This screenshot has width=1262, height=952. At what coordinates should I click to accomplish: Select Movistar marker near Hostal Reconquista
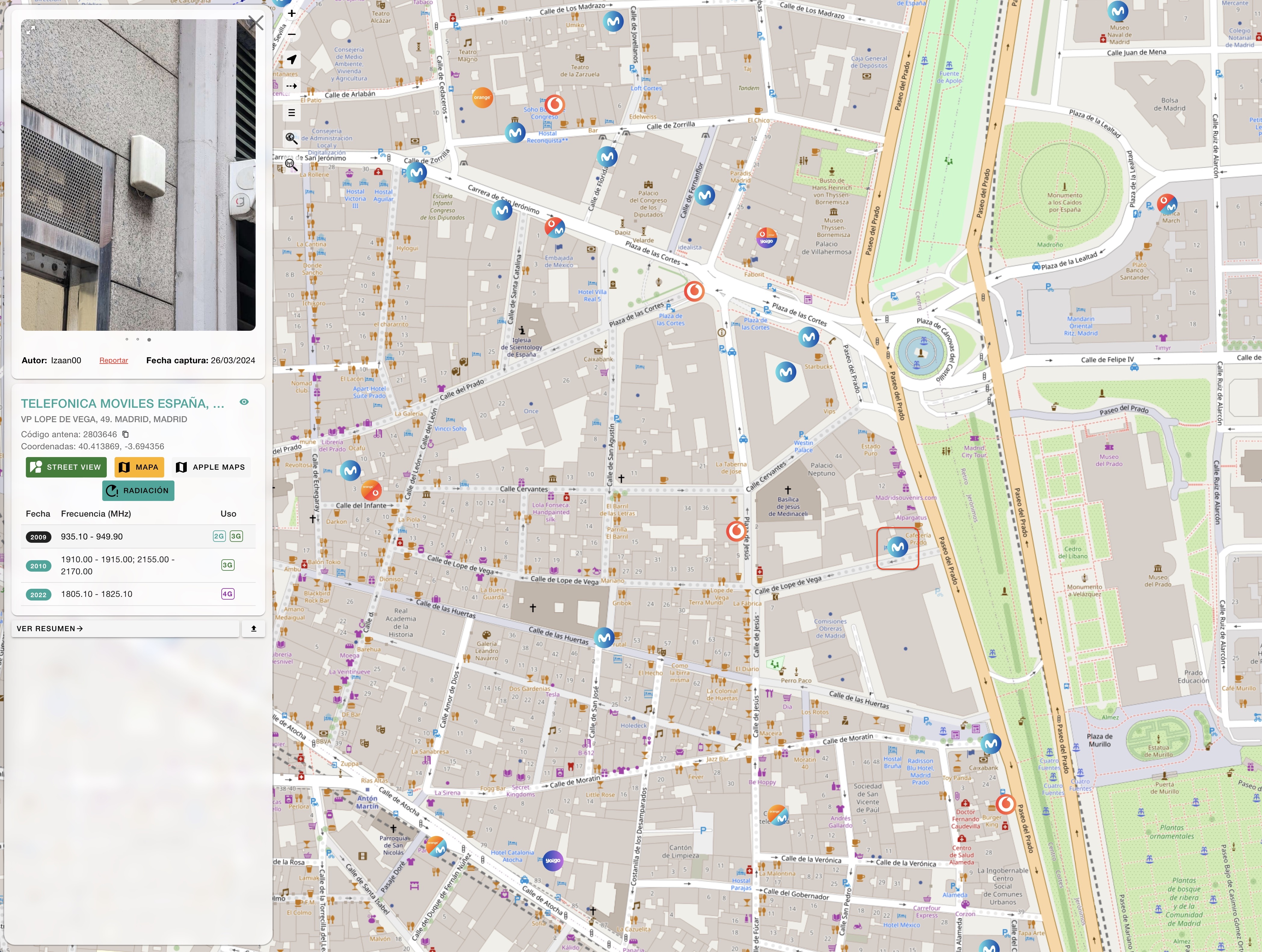(515, 133)
